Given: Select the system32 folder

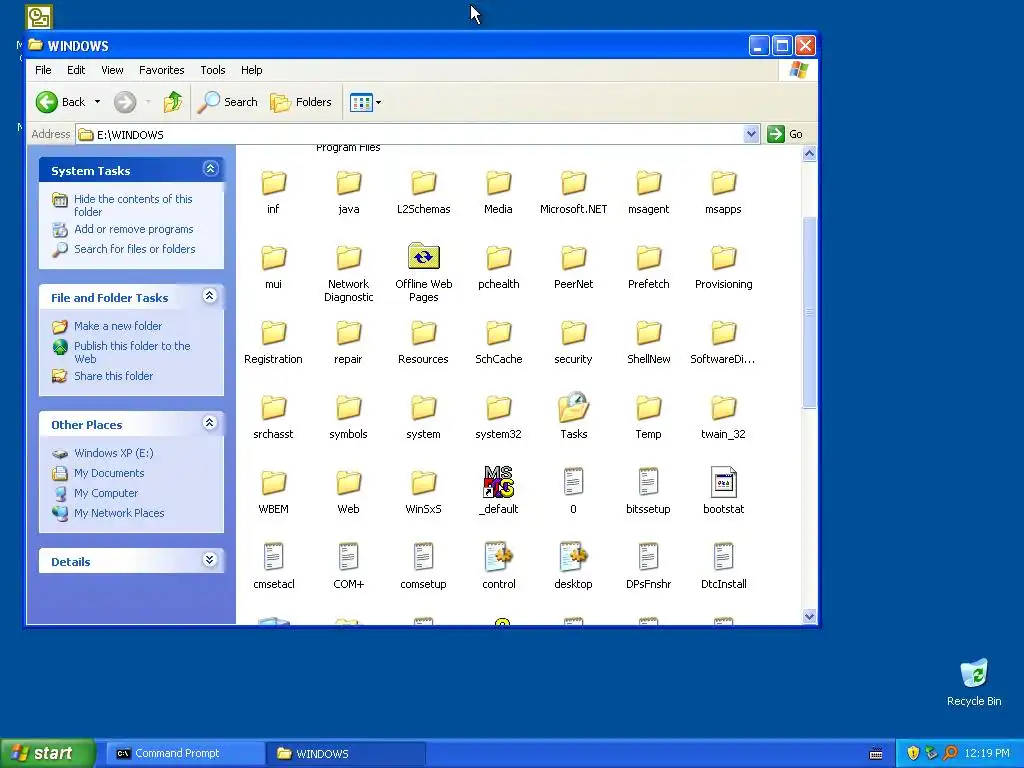Looking at the screenshot, I should click(x=498, y=418).
